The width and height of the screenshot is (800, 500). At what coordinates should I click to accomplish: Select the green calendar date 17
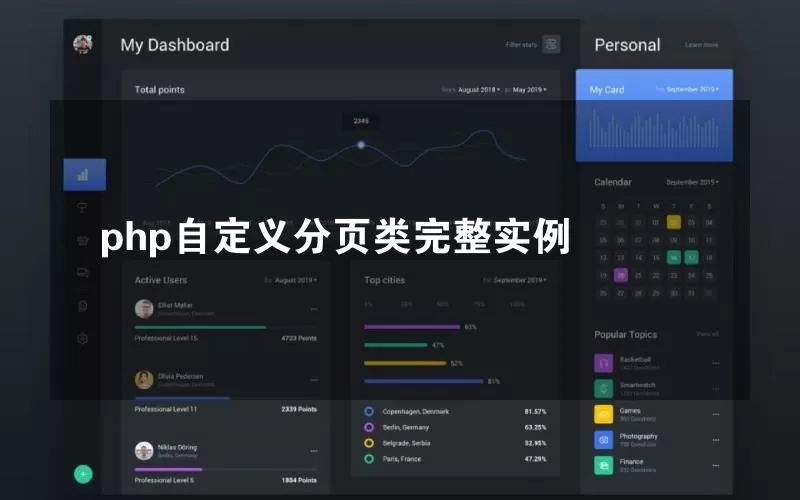(x=691, y=258)
